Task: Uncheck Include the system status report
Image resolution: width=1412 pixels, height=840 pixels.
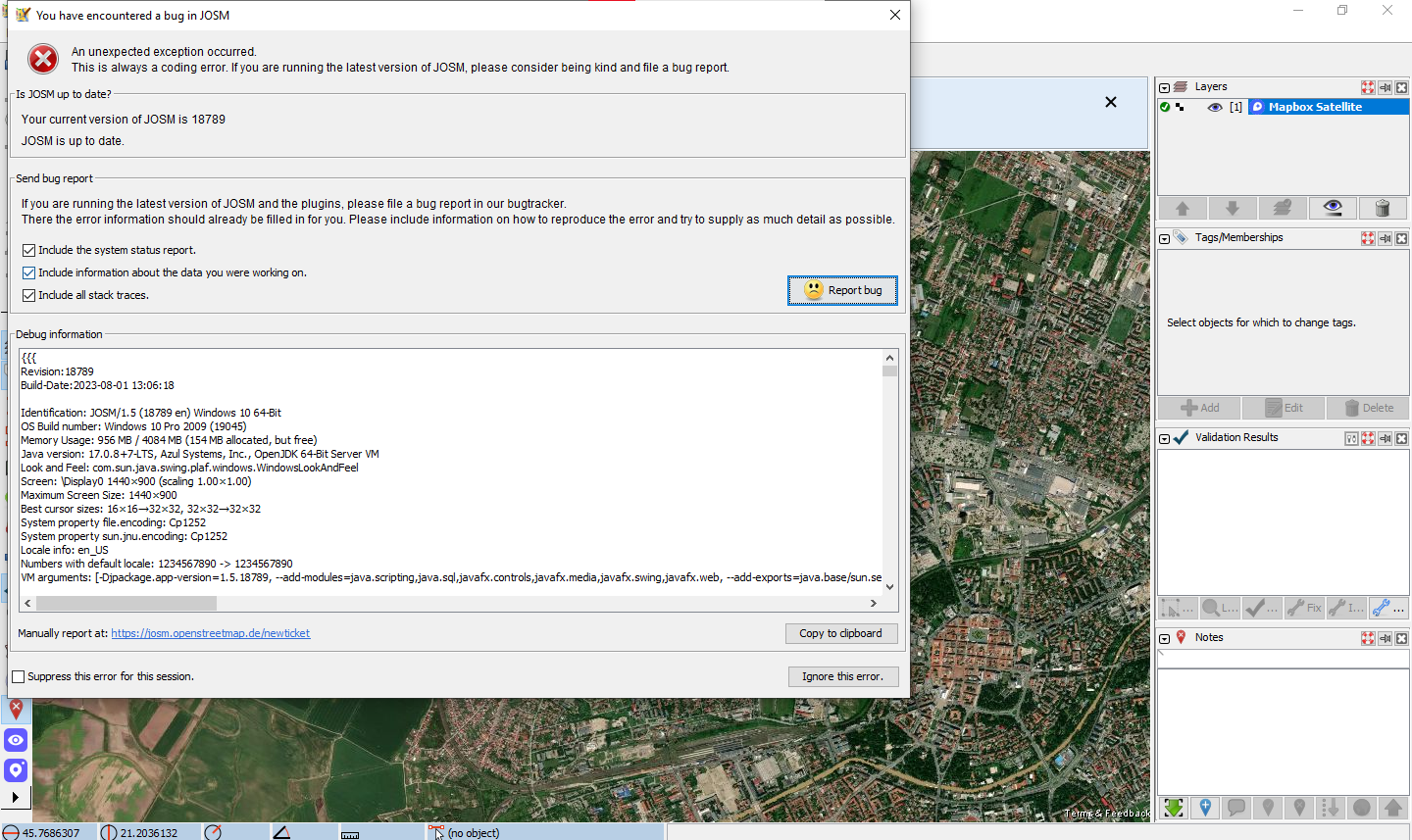Action: pyautogui.click(x=28, y=251)
